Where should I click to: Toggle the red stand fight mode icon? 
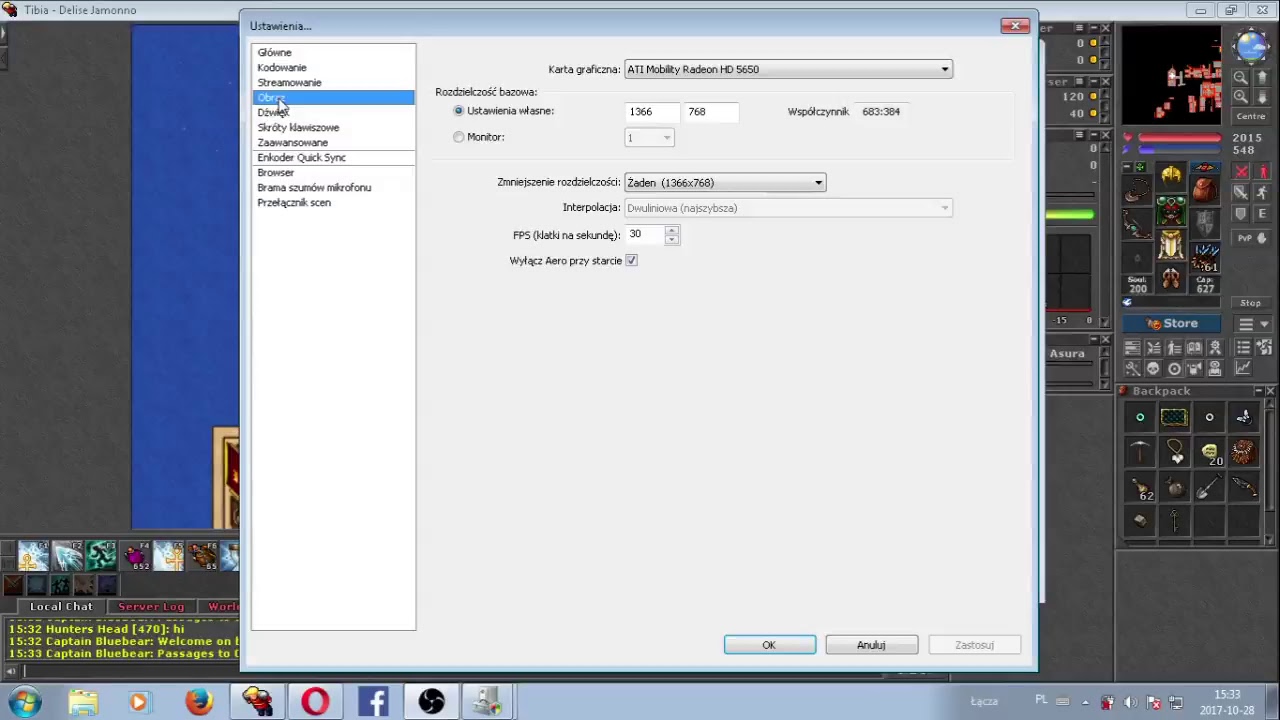pyautogui.click(x=1262, y=172)
